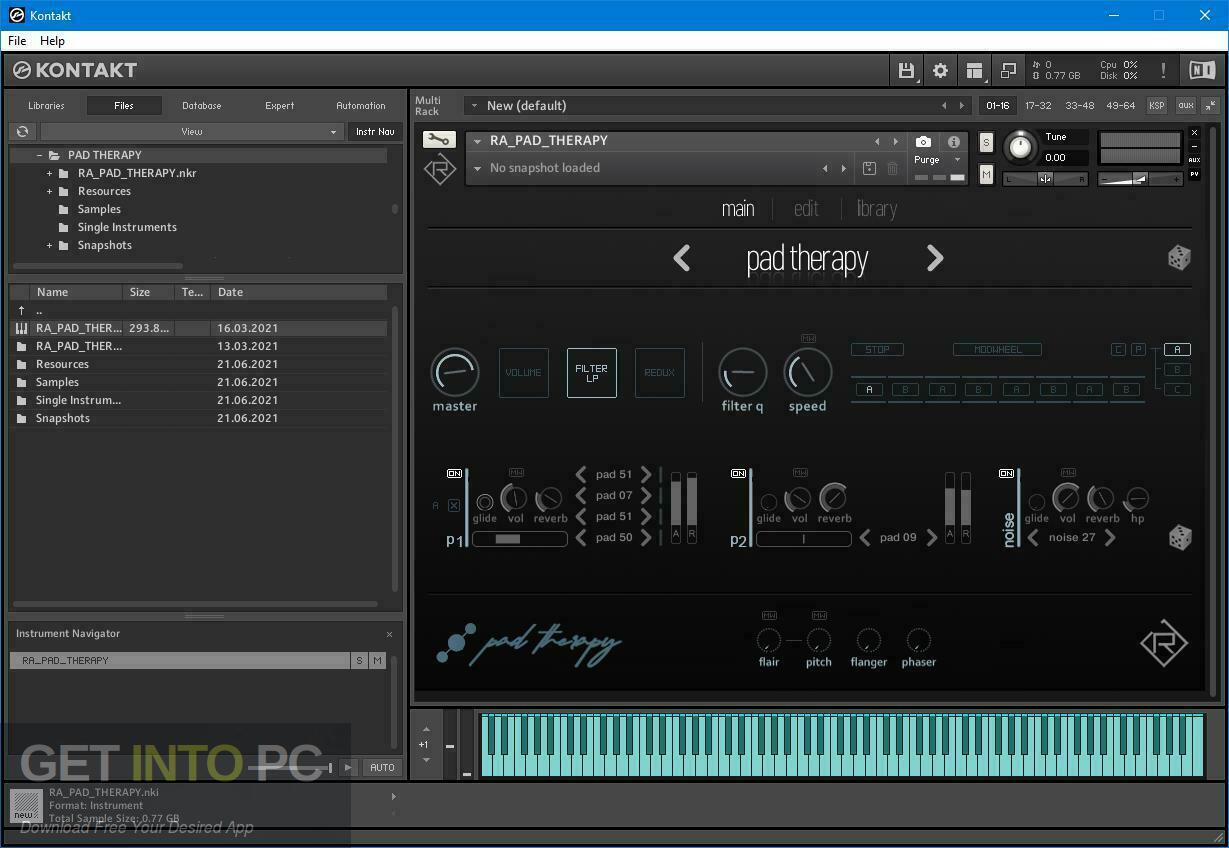Click the KSP button in the rack header
The image size is (1229, 848).
[1157, 105]
